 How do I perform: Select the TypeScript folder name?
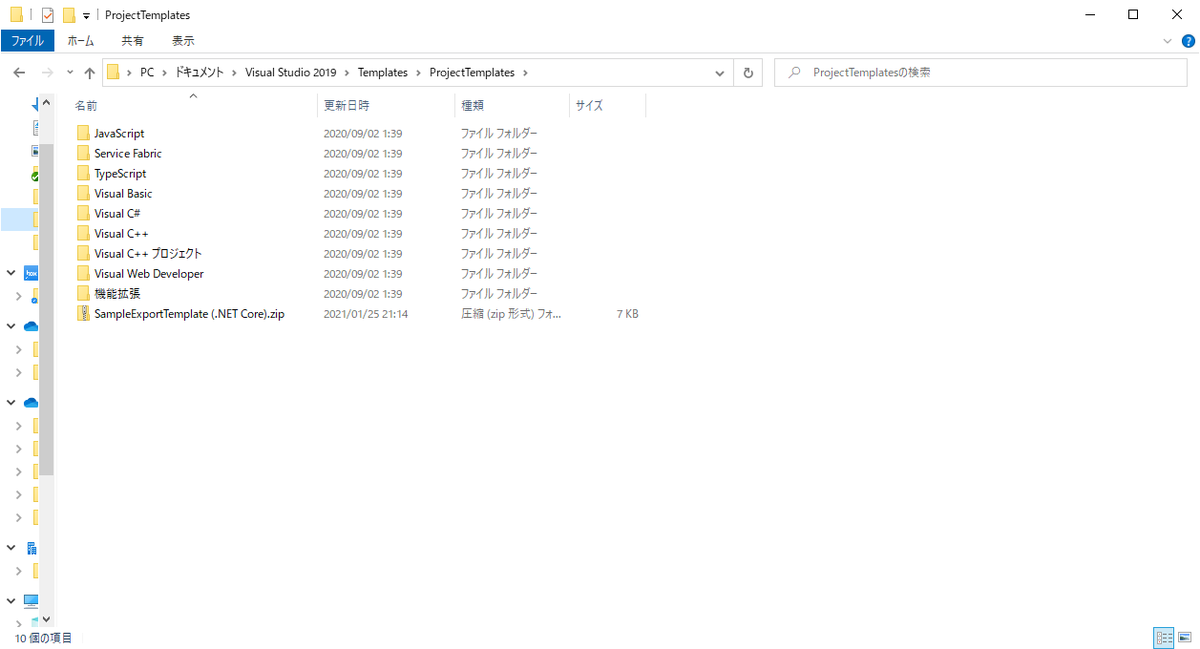(120, 173)
